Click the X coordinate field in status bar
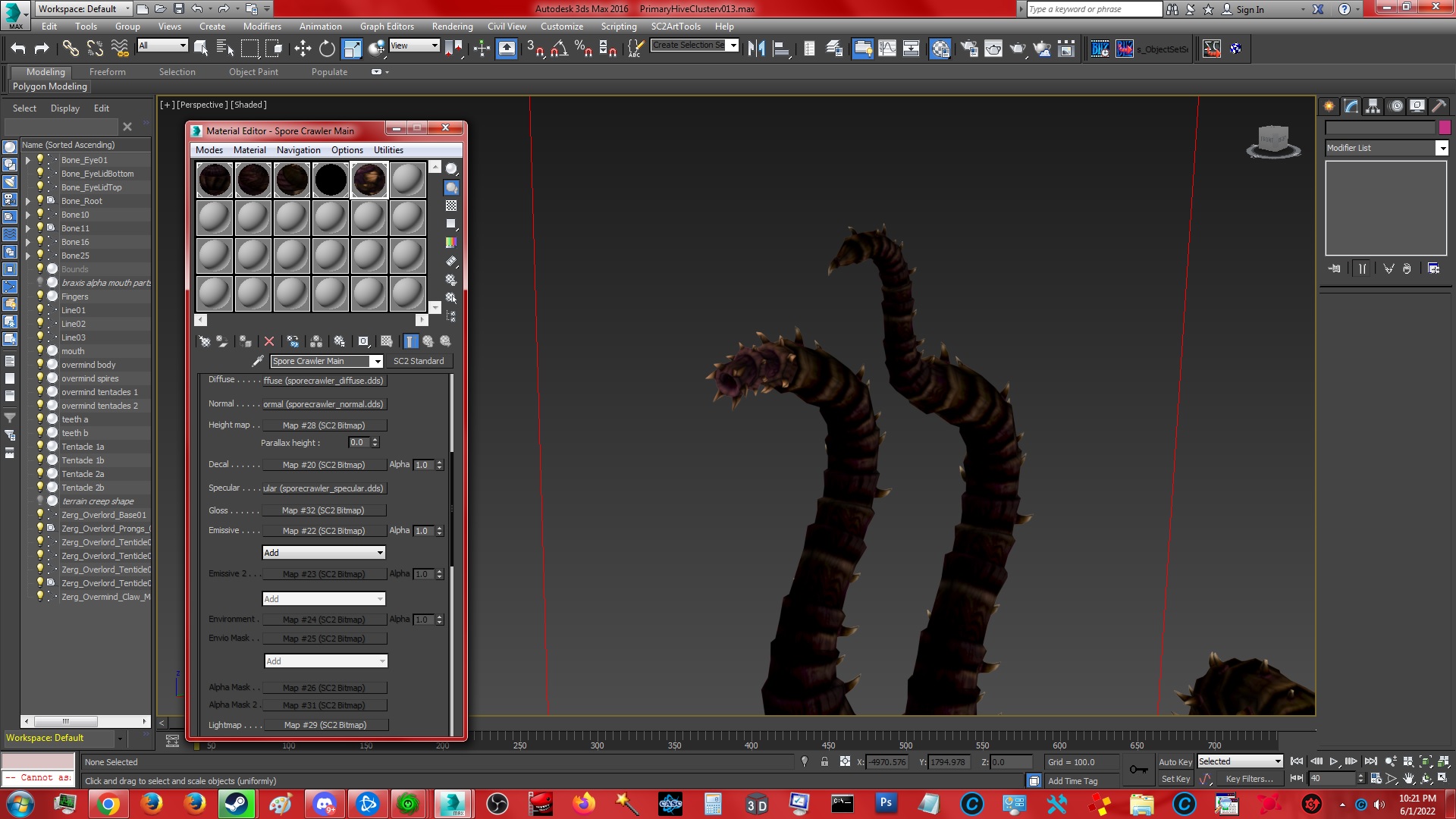The height and width of the screenshot is (819, 1456). point(887,762)
